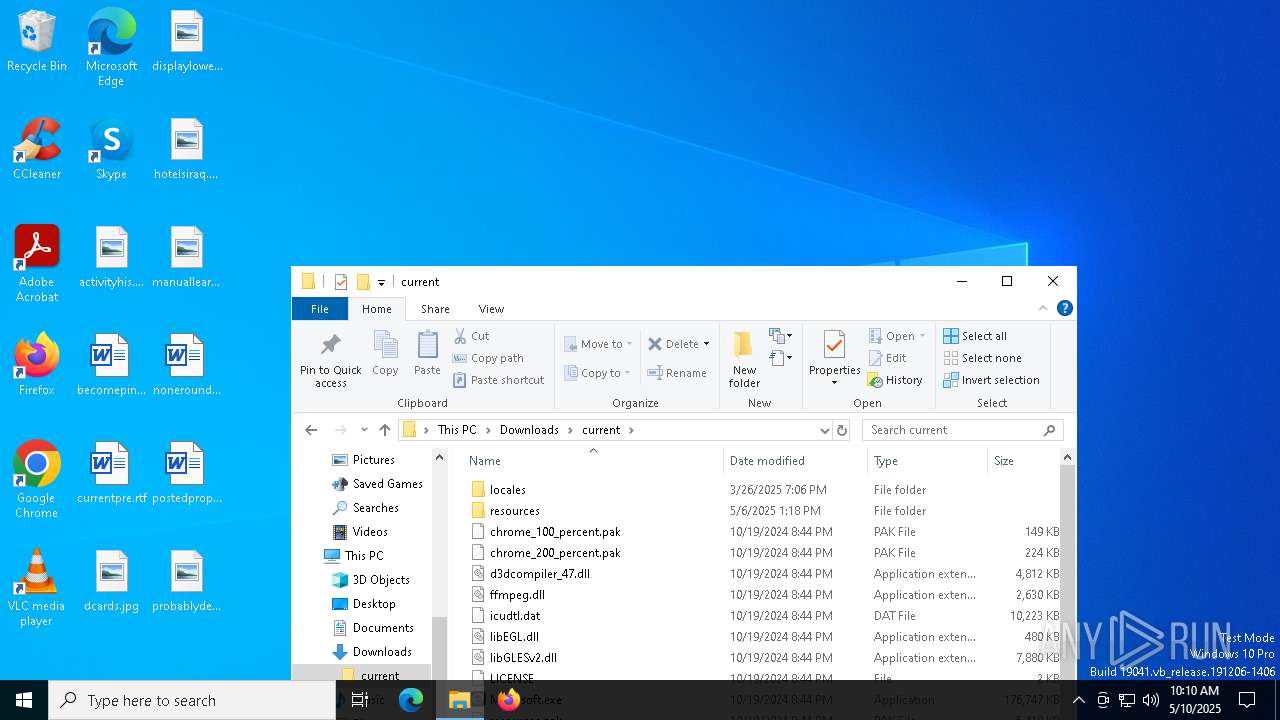This screenshot has height=720, width=1280.
Task: Create a New folder from ribbon
Action: point(744,360)
